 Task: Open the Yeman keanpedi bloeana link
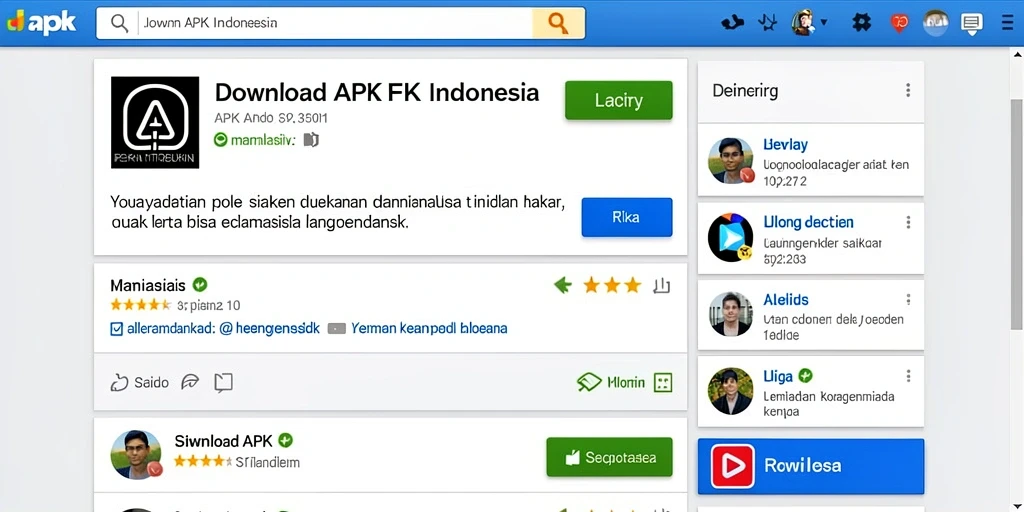coord(428,328)
